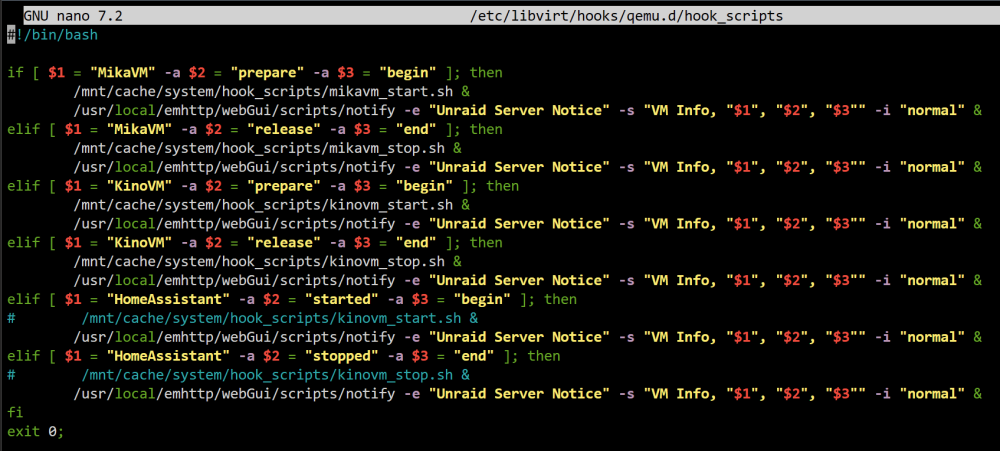Click "end" in the HomeAssistant stopped line

click(474, 356)
